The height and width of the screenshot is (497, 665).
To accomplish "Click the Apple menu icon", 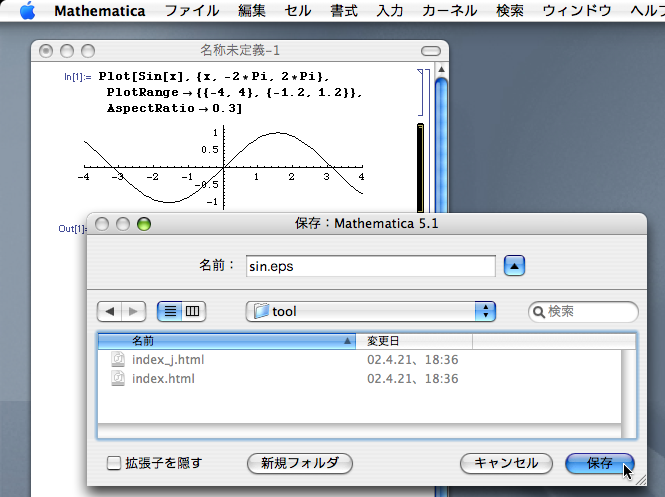I will point(27,12).
